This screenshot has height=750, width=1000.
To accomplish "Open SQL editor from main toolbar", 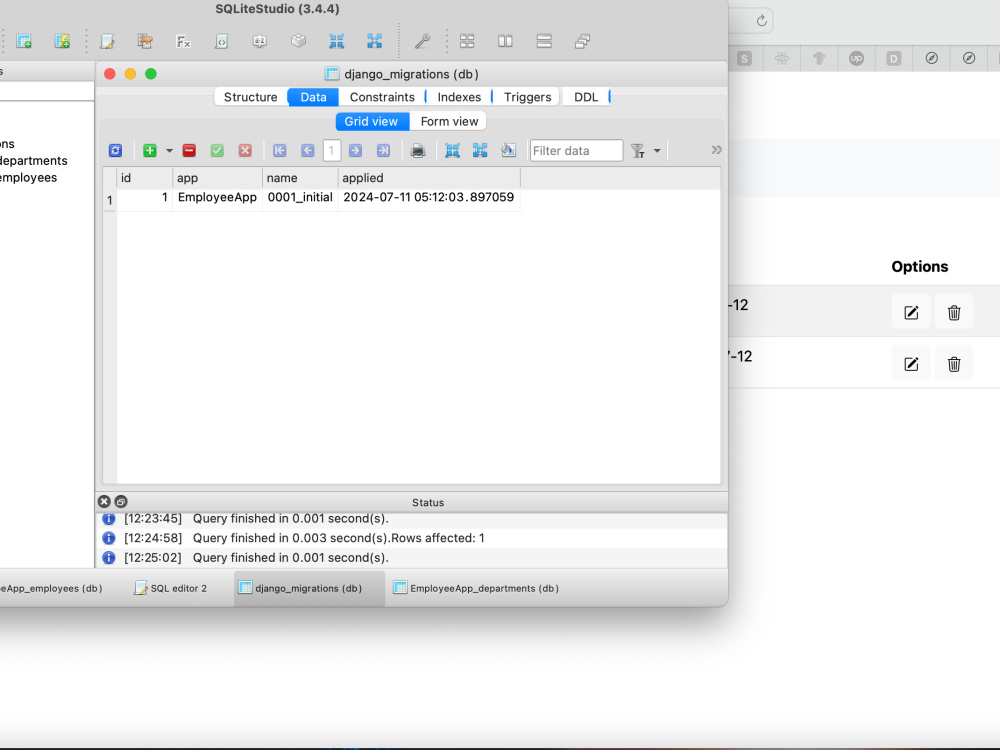I will (108, 41).
